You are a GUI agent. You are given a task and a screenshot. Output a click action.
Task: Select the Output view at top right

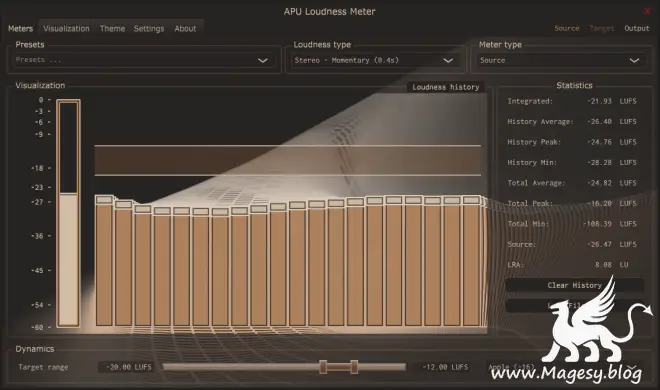coord(636,28)
